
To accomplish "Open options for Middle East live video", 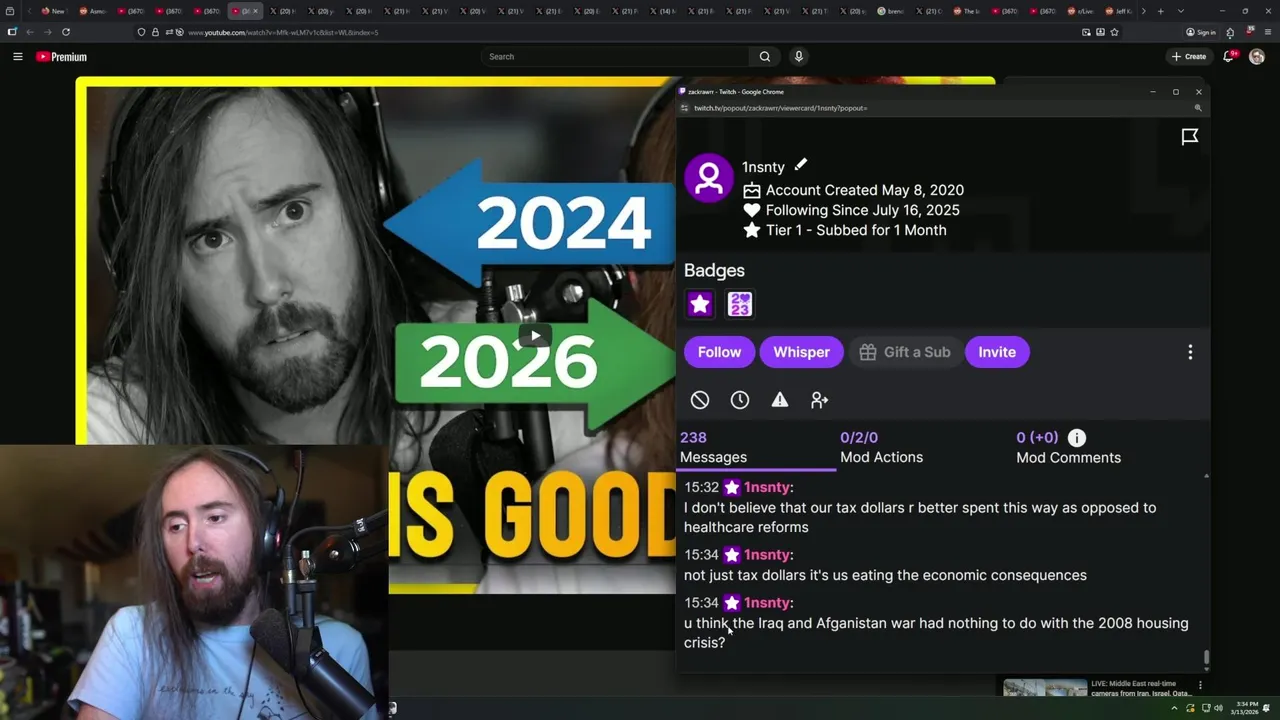I will [x=1200, y=685].
